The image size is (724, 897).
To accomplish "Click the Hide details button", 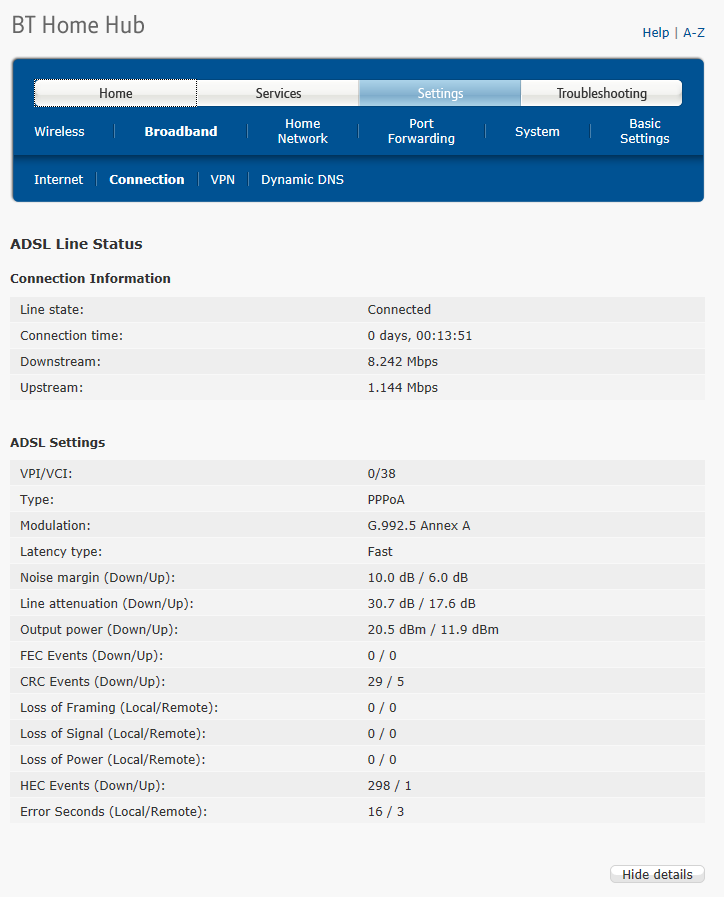I will [657, 874].
